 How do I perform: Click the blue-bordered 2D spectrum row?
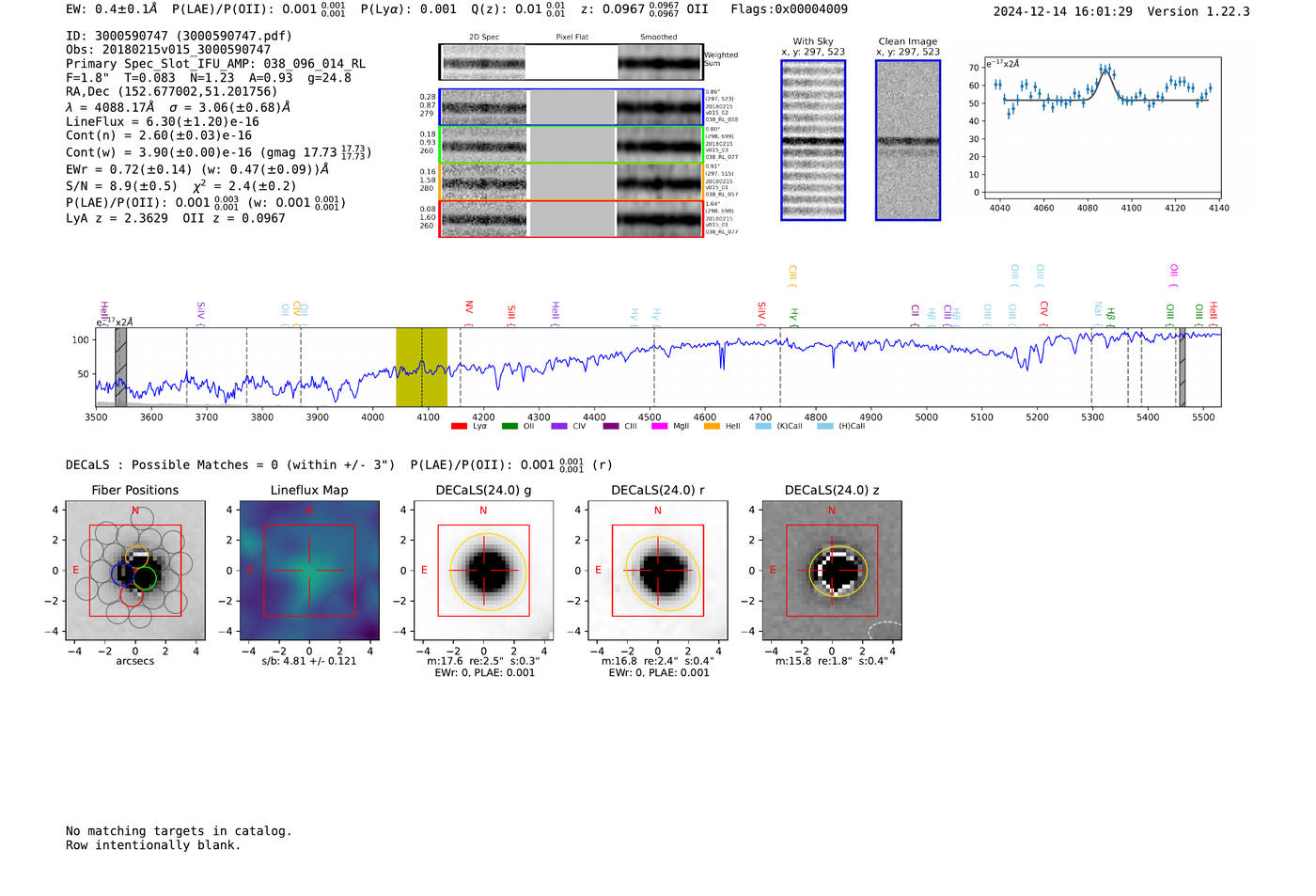pyautogui.click(x=572, y=107)
